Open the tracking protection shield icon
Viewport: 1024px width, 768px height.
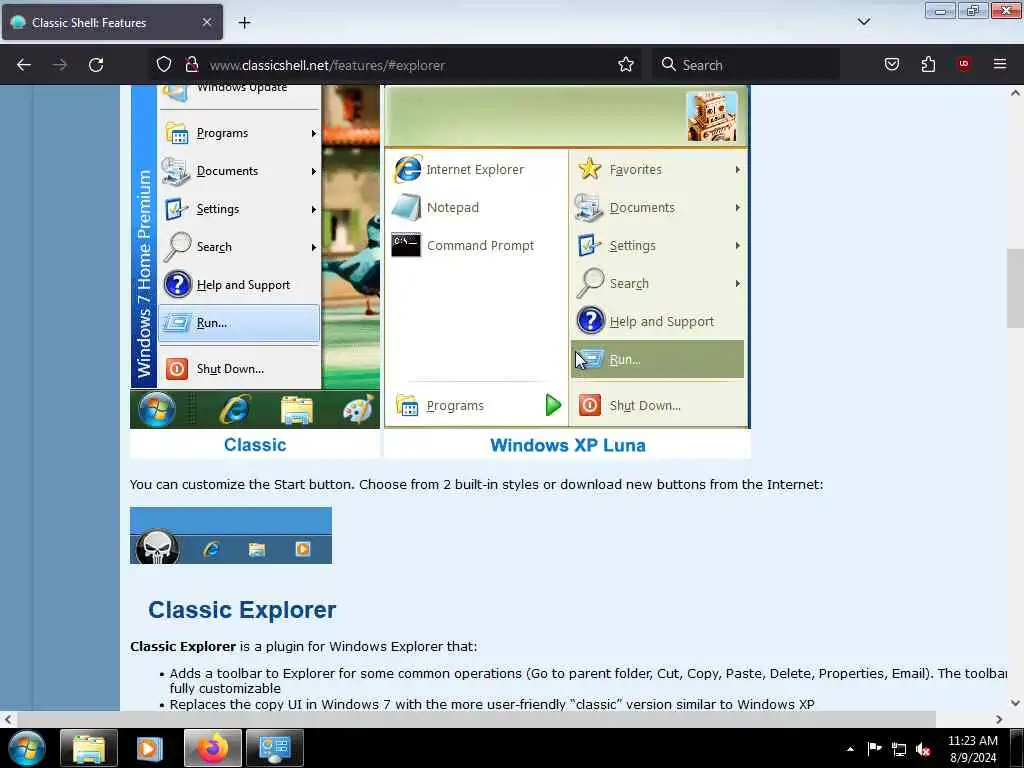[x=164, y=64]
